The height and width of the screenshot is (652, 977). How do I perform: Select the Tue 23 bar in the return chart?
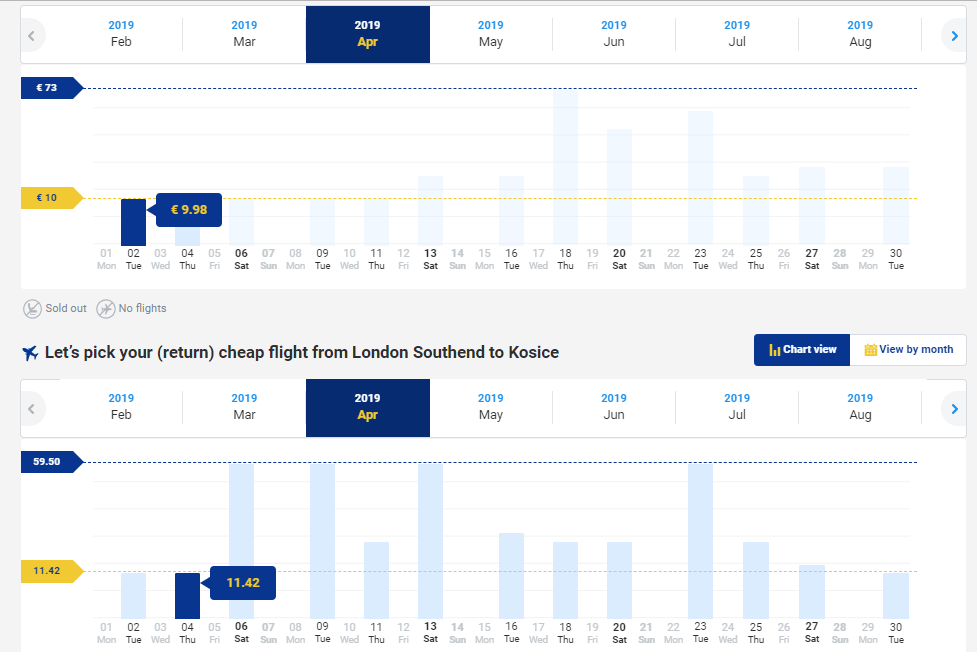pyautogui.click(x=700, y=540)
